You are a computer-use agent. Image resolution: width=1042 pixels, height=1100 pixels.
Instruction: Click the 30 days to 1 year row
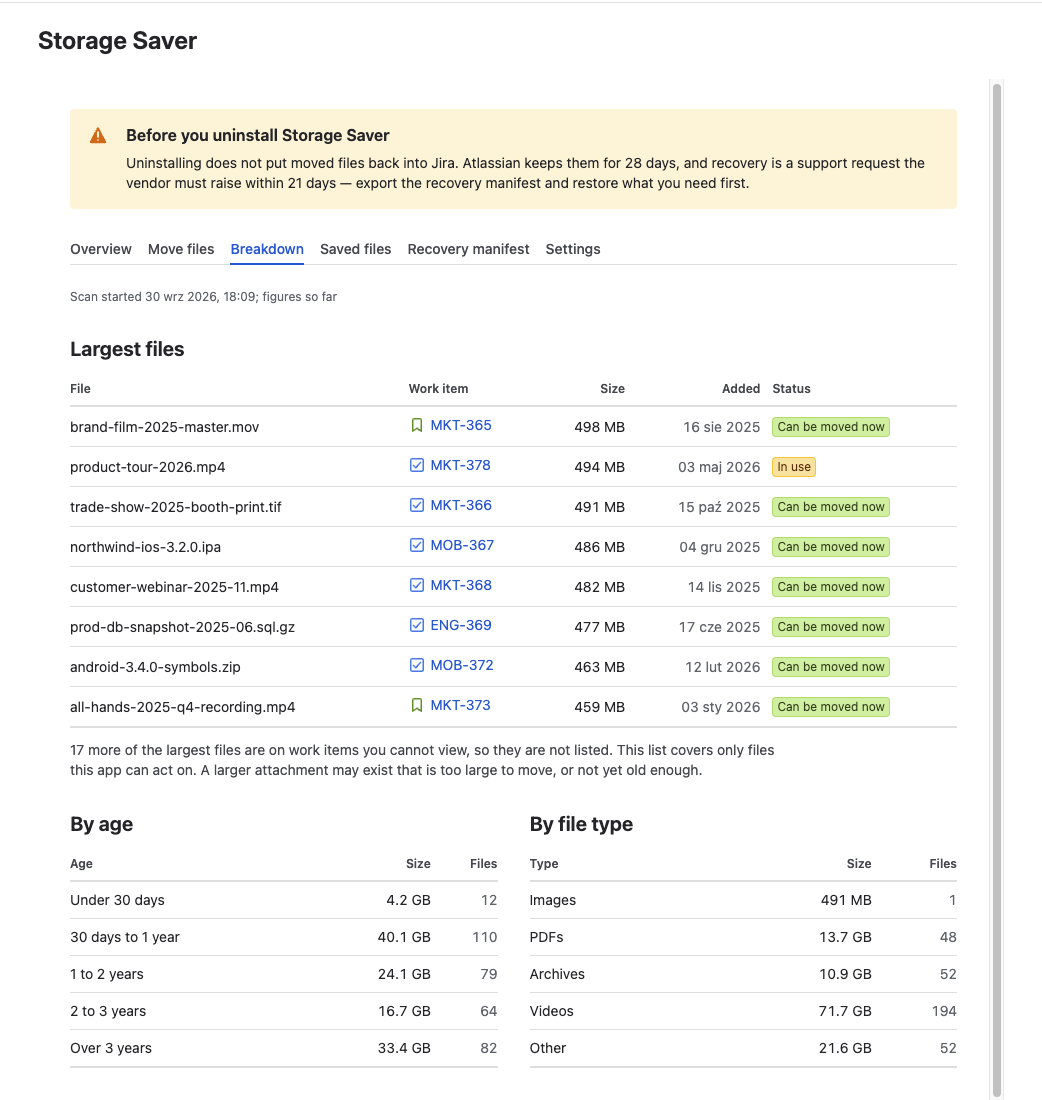click(283, 937)
